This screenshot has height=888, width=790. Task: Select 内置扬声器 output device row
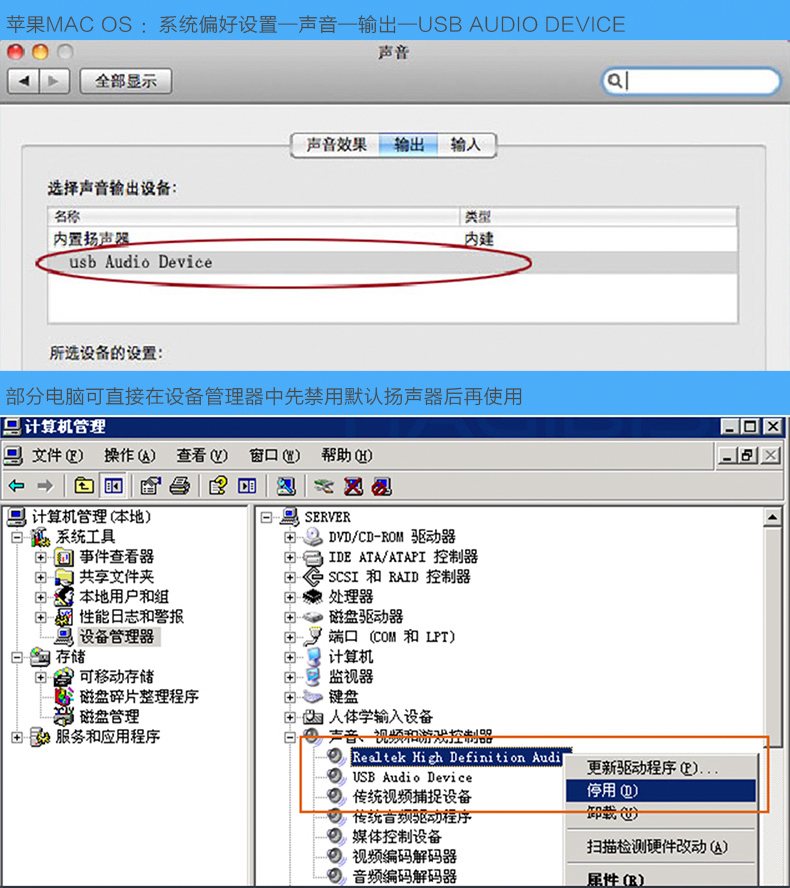coord(392,239)
